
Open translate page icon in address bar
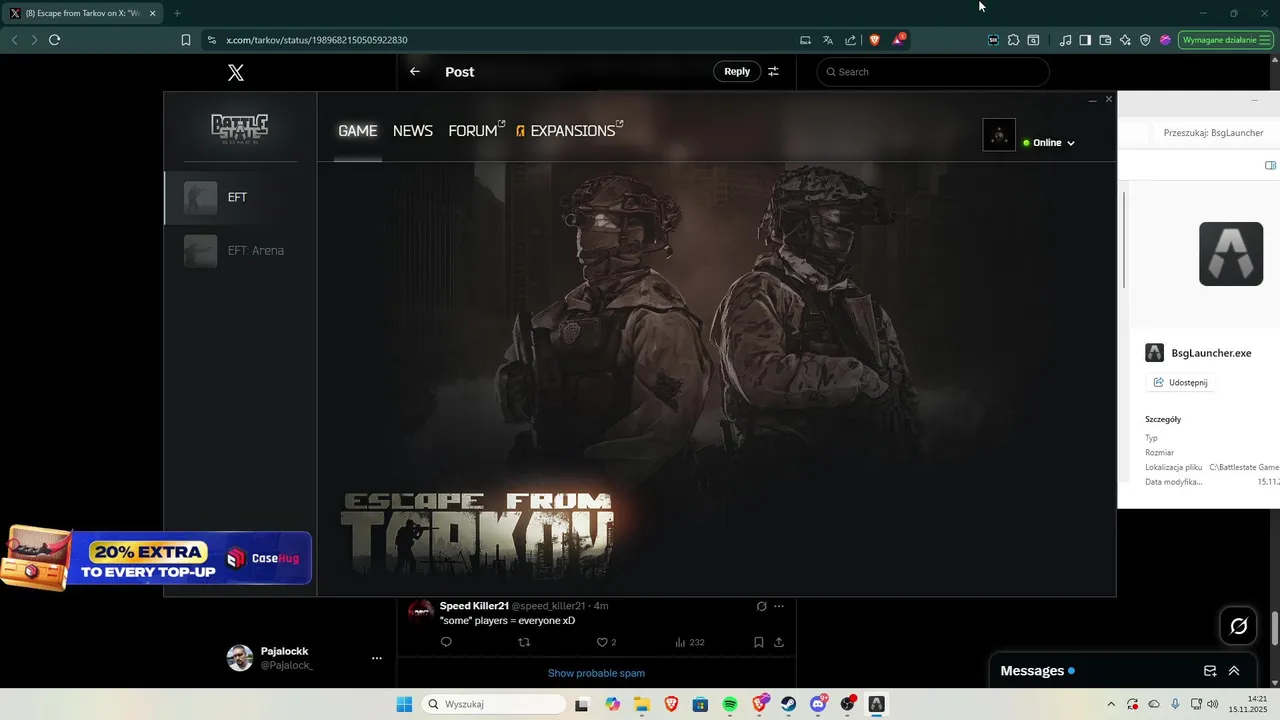click(x=828, y=40)
